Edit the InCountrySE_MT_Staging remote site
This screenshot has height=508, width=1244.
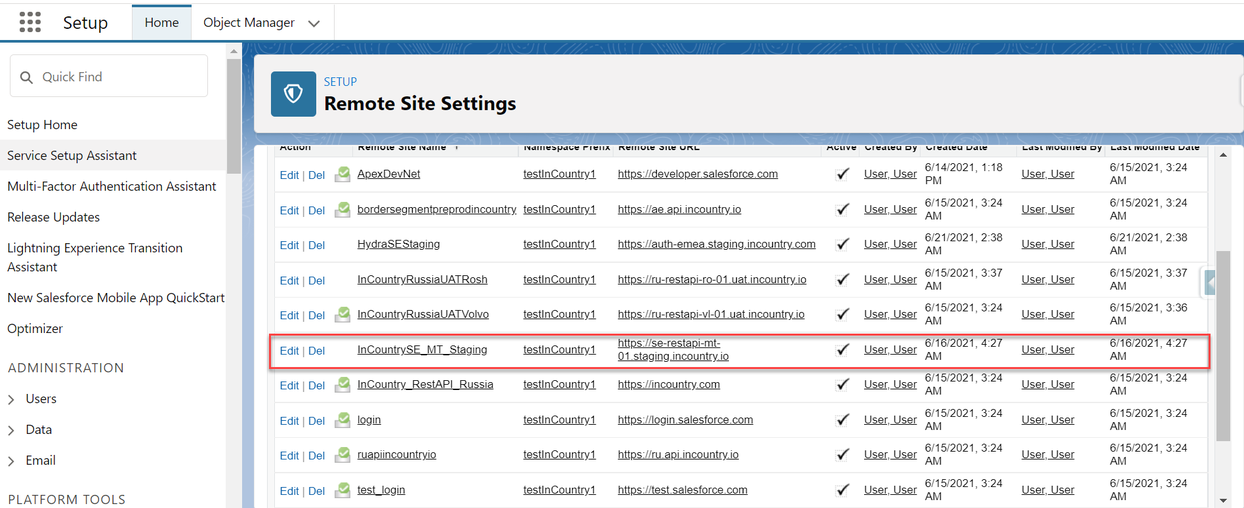(289, 351)
